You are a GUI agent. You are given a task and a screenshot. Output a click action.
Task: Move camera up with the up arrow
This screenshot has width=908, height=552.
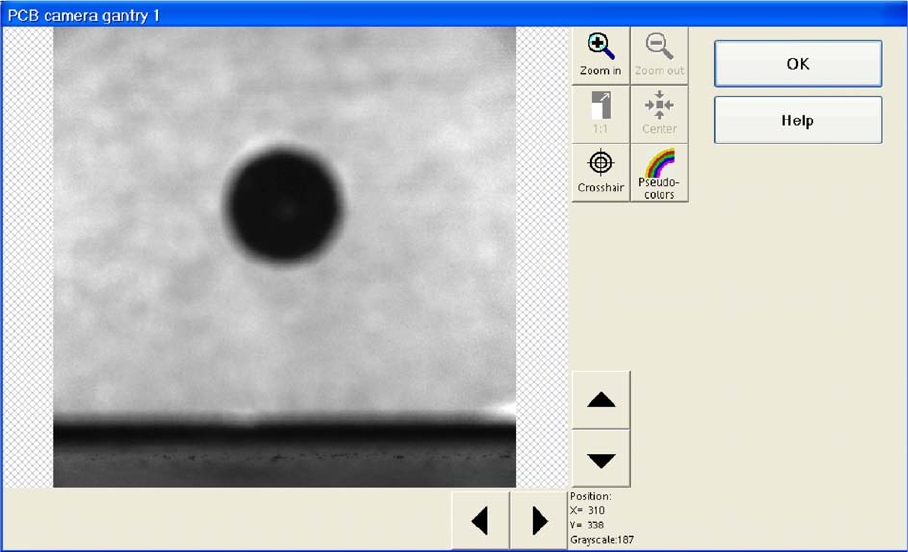click(601, 400)
